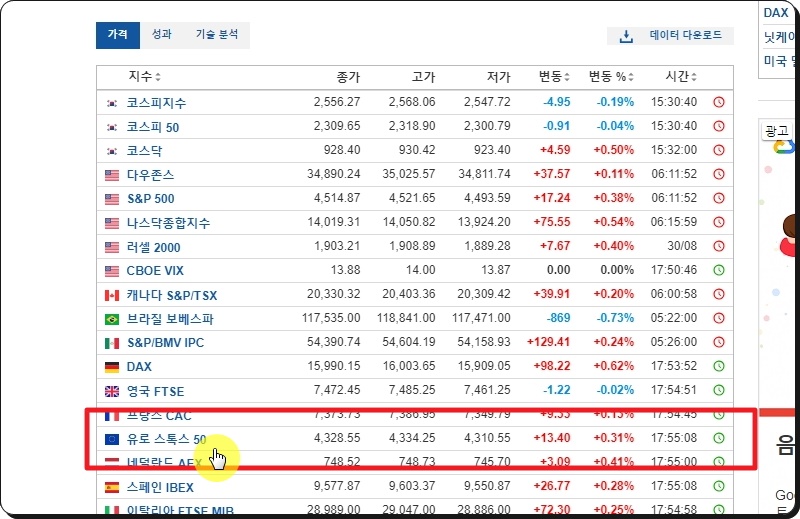Click the 고가 column header
The width and height of the screenshot is (800, 519).
pos(423,77)
